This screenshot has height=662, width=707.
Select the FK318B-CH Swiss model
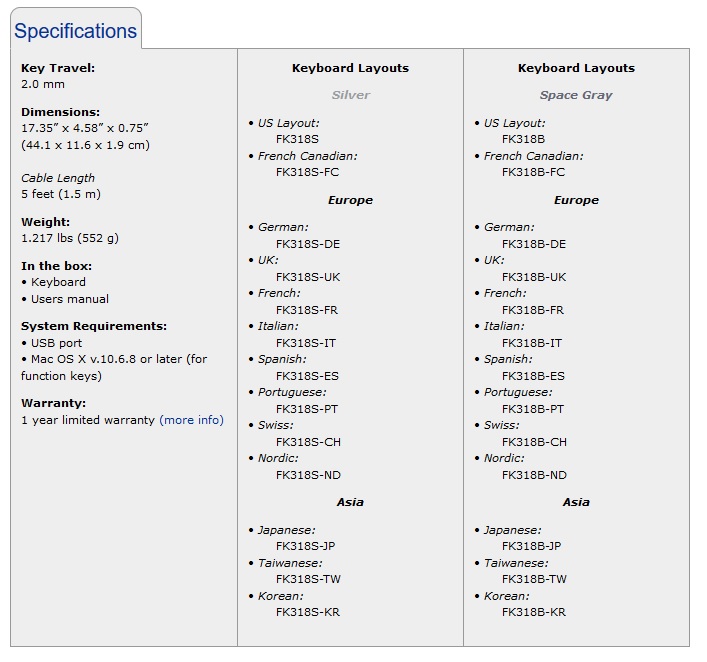[534, 442]
